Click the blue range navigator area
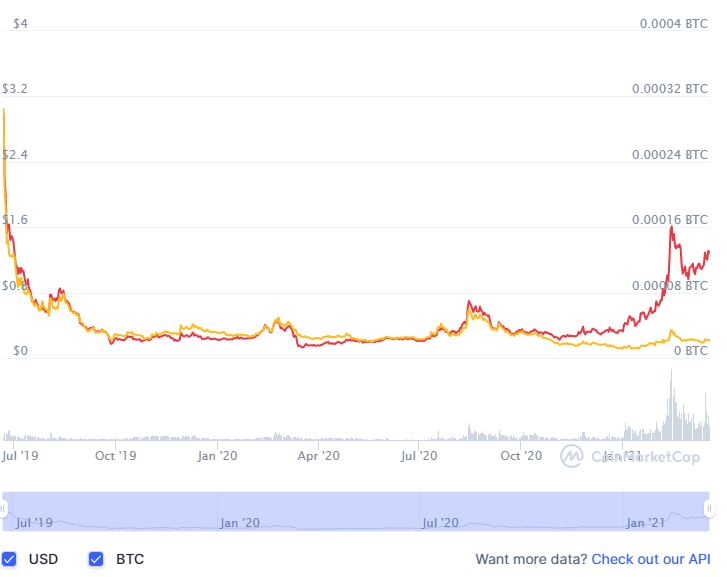 click(x=356, y=511)
